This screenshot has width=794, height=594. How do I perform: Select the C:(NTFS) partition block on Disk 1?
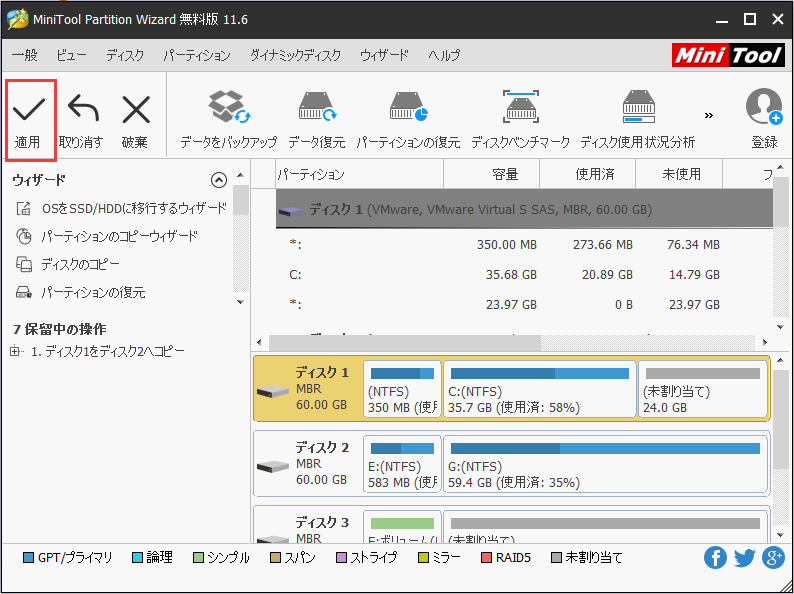coord(539,389)
